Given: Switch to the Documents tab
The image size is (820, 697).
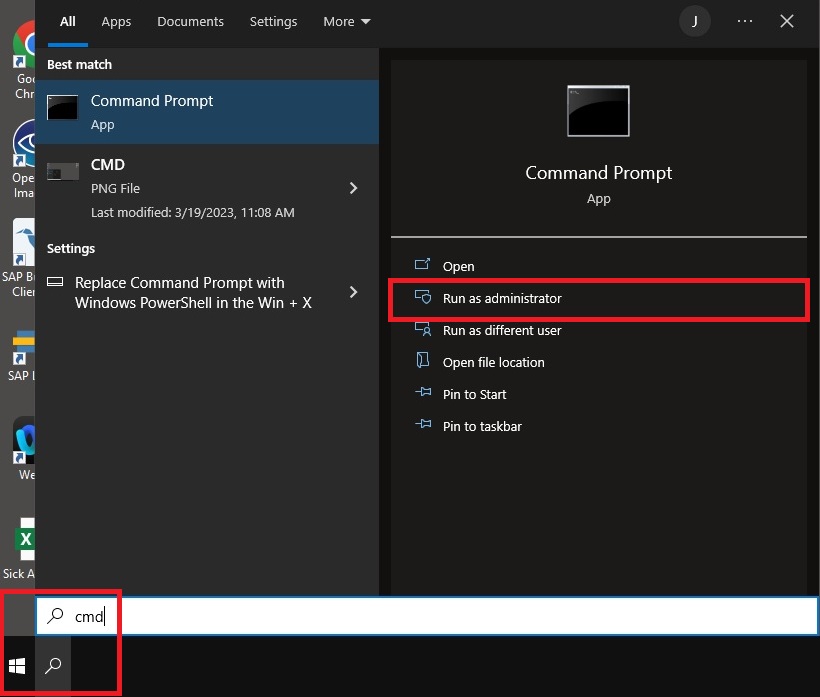Looking at the screenshot, I should point(190,21).
